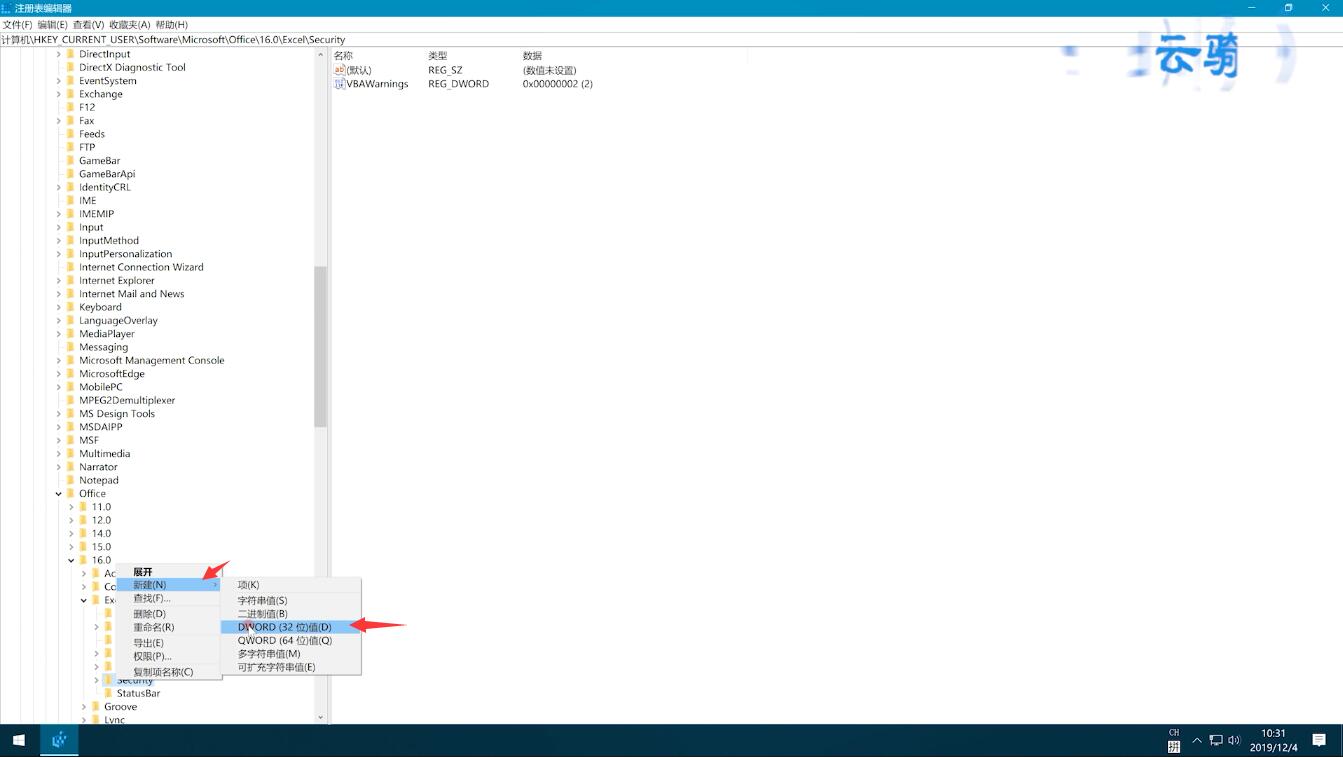1343x757 pixels.
Task: Select the VBAWarnings DWORD value icon
Action: coord(340,84)
